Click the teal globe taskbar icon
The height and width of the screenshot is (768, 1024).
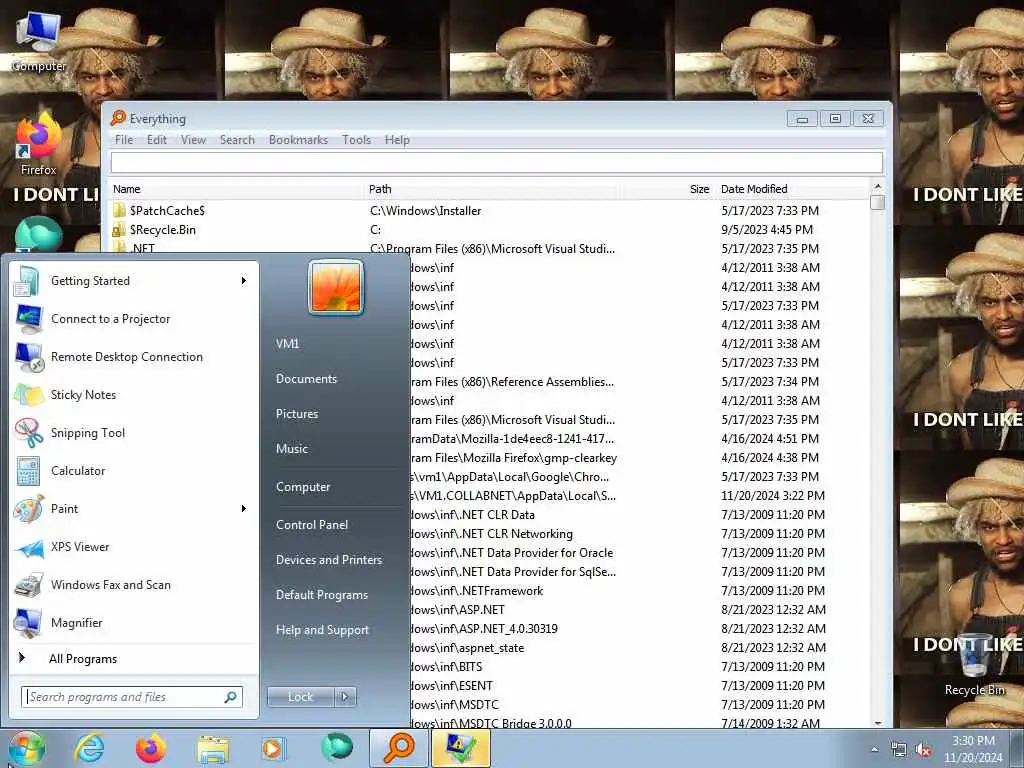(337, 747)
